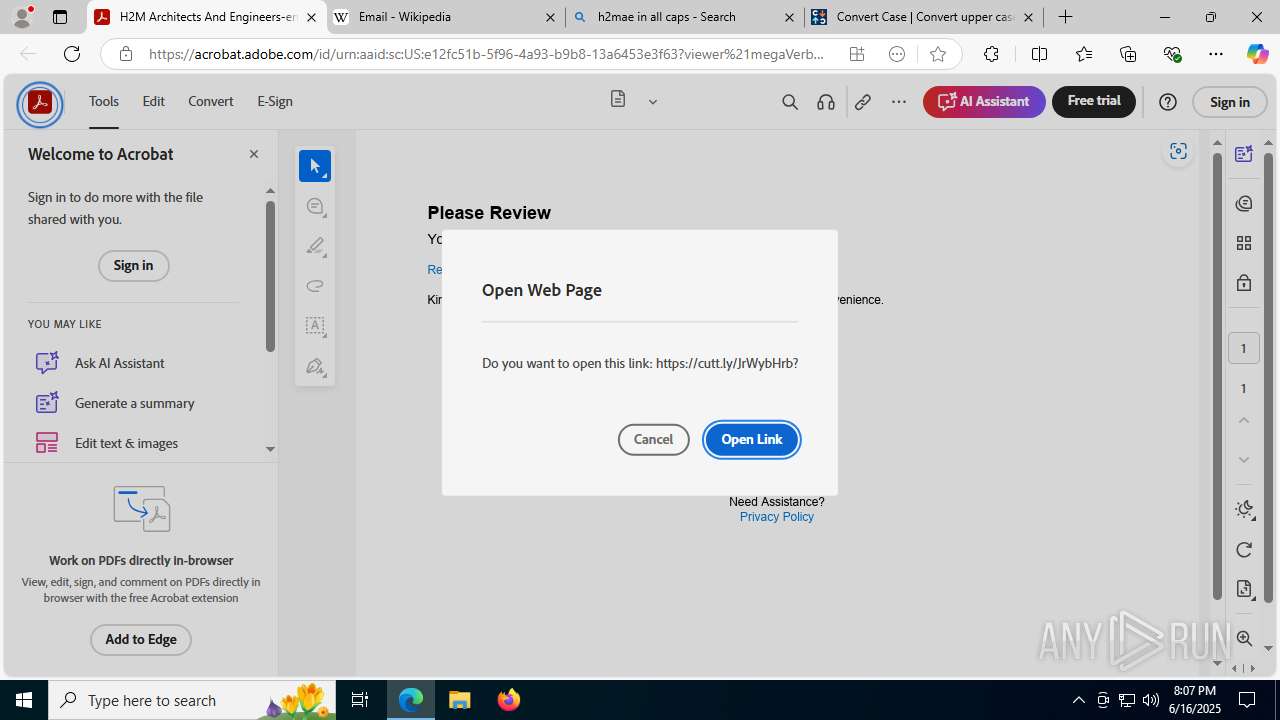Screen dimensions: 1280x720
Task: Start the Free trial
Action: 1094,101
